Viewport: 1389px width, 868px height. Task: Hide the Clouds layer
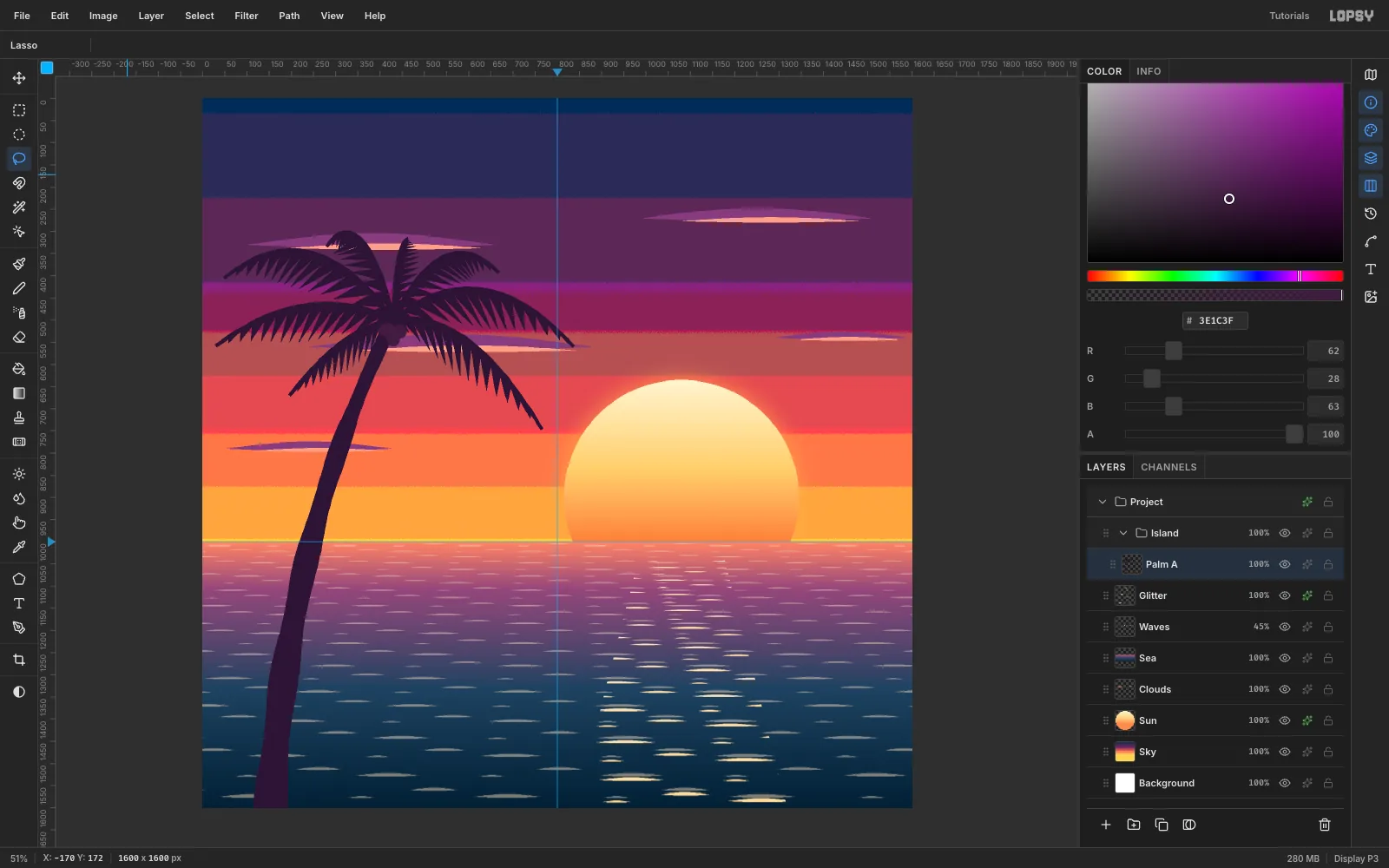1285,689
